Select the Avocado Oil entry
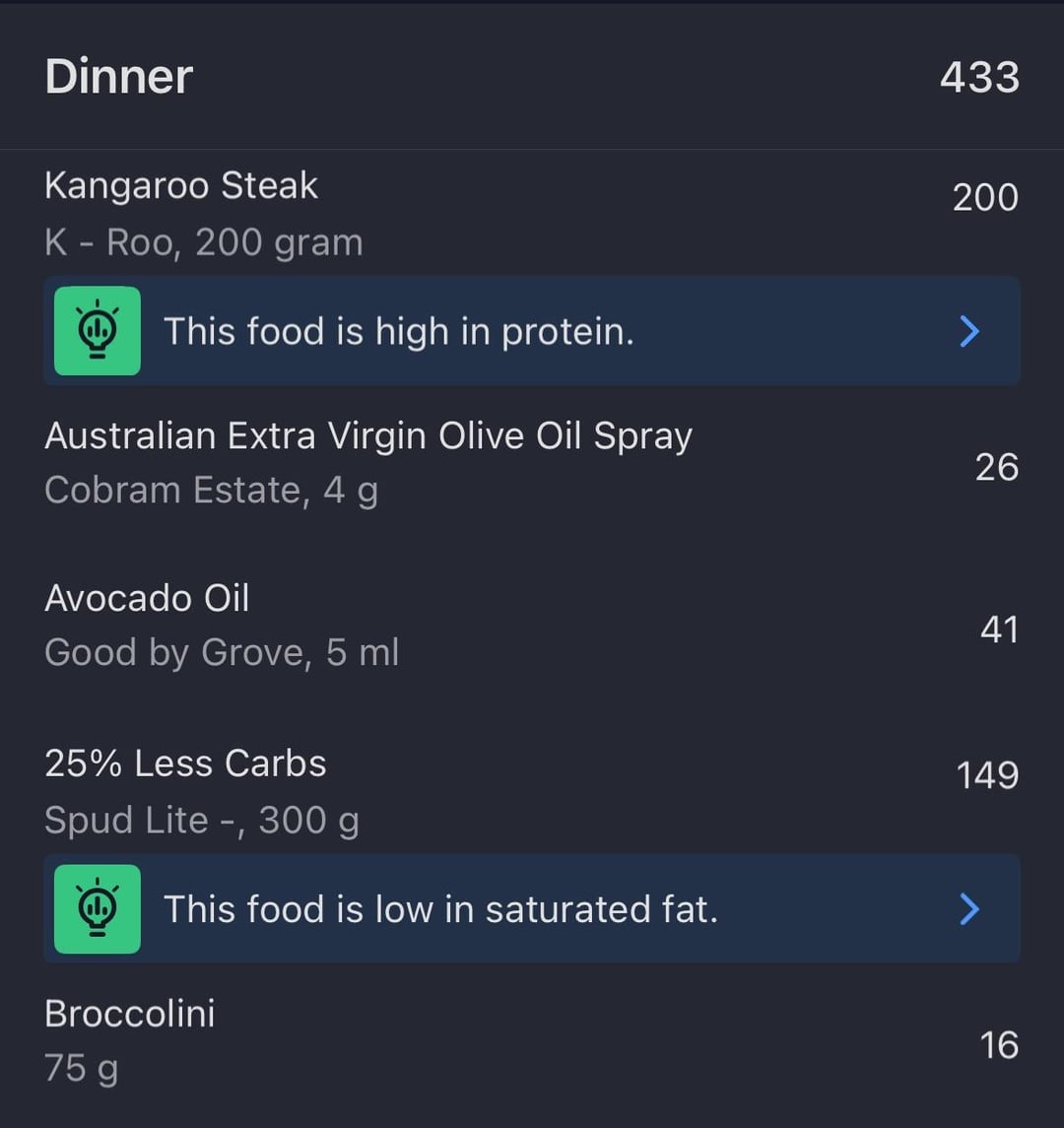The height and width of the screenshot is (1128, 1064). [x=147, y=598]
